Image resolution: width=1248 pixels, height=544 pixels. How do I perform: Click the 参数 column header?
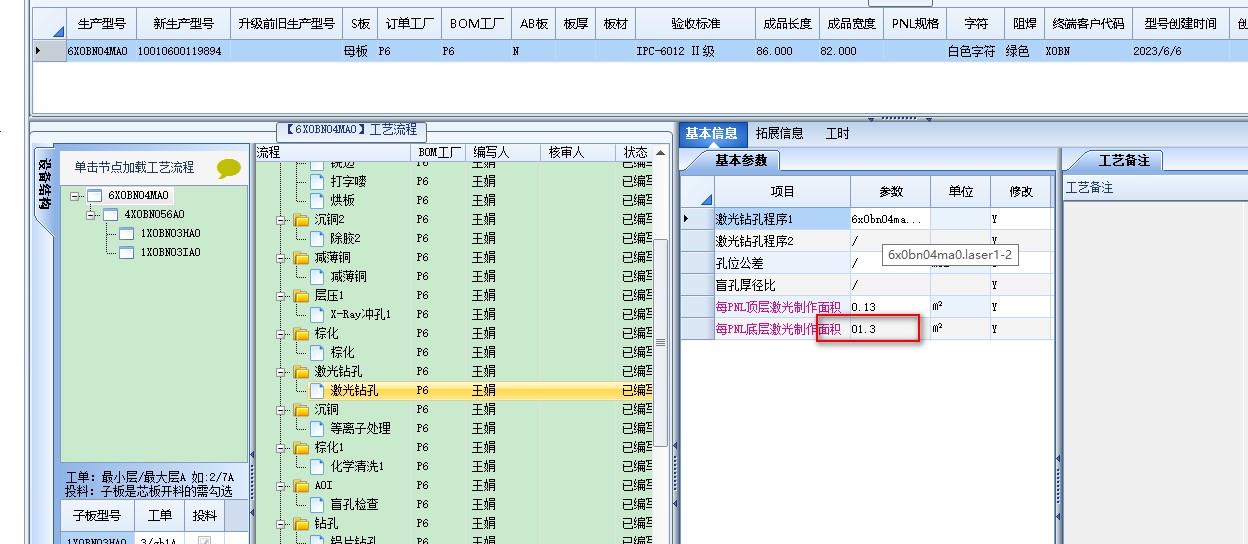click(x=890, y=191)
